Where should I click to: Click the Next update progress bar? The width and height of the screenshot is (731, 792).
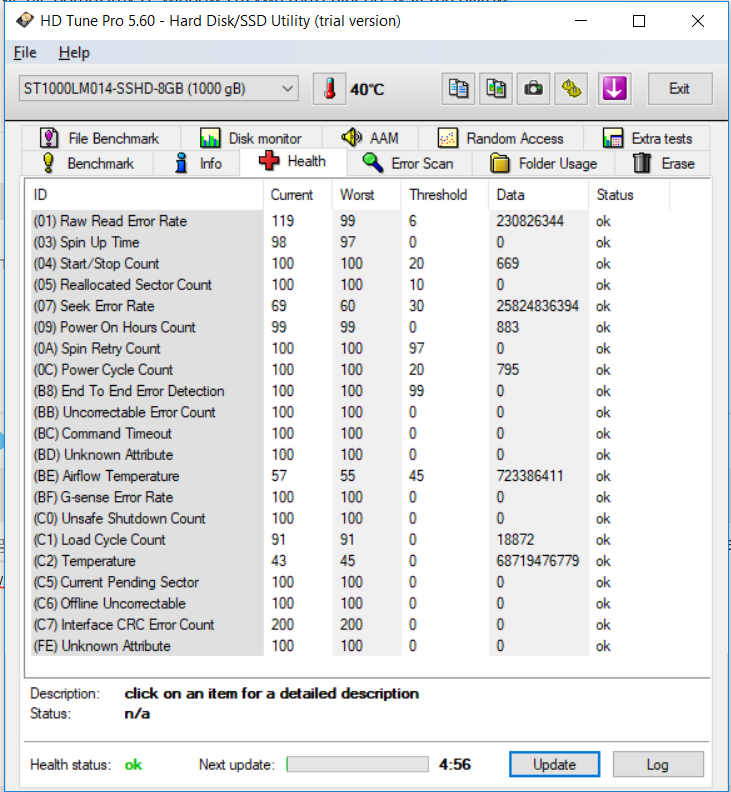pyautogui.click(x=357, y=764)
